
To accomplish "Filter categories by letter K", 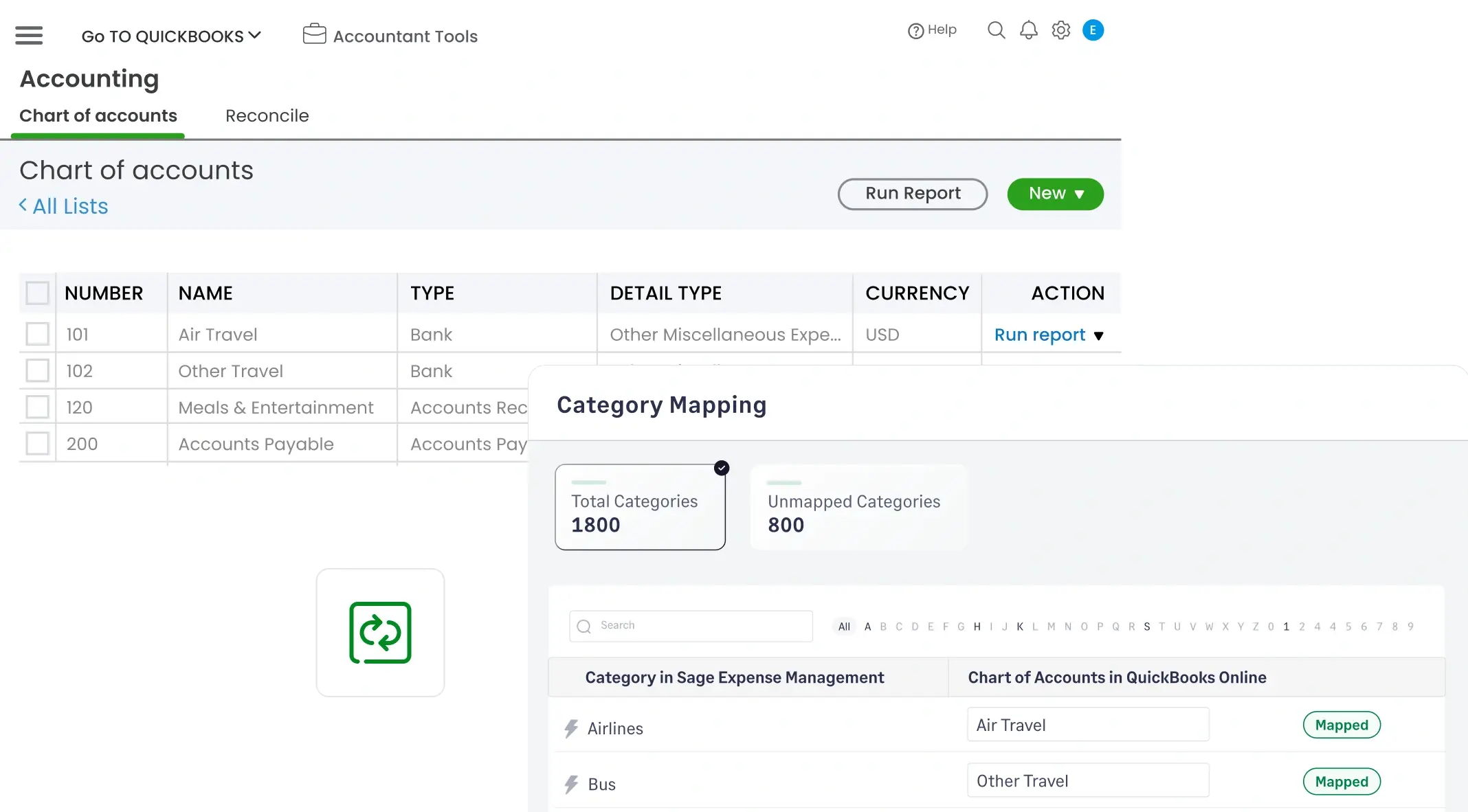I will [x=1020, y=627].
